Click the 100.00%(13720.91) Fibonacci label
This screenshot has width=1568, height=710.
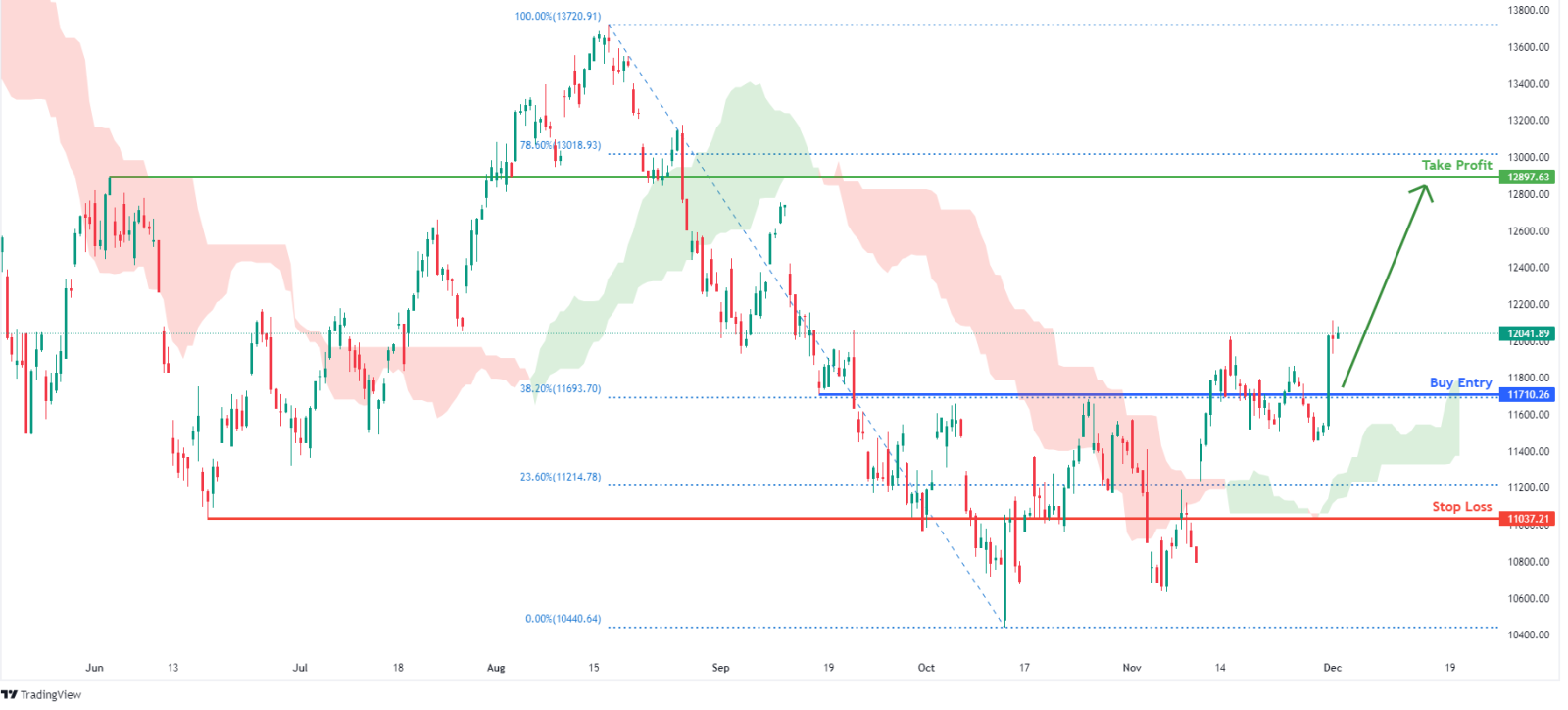[x=558, y=17]
